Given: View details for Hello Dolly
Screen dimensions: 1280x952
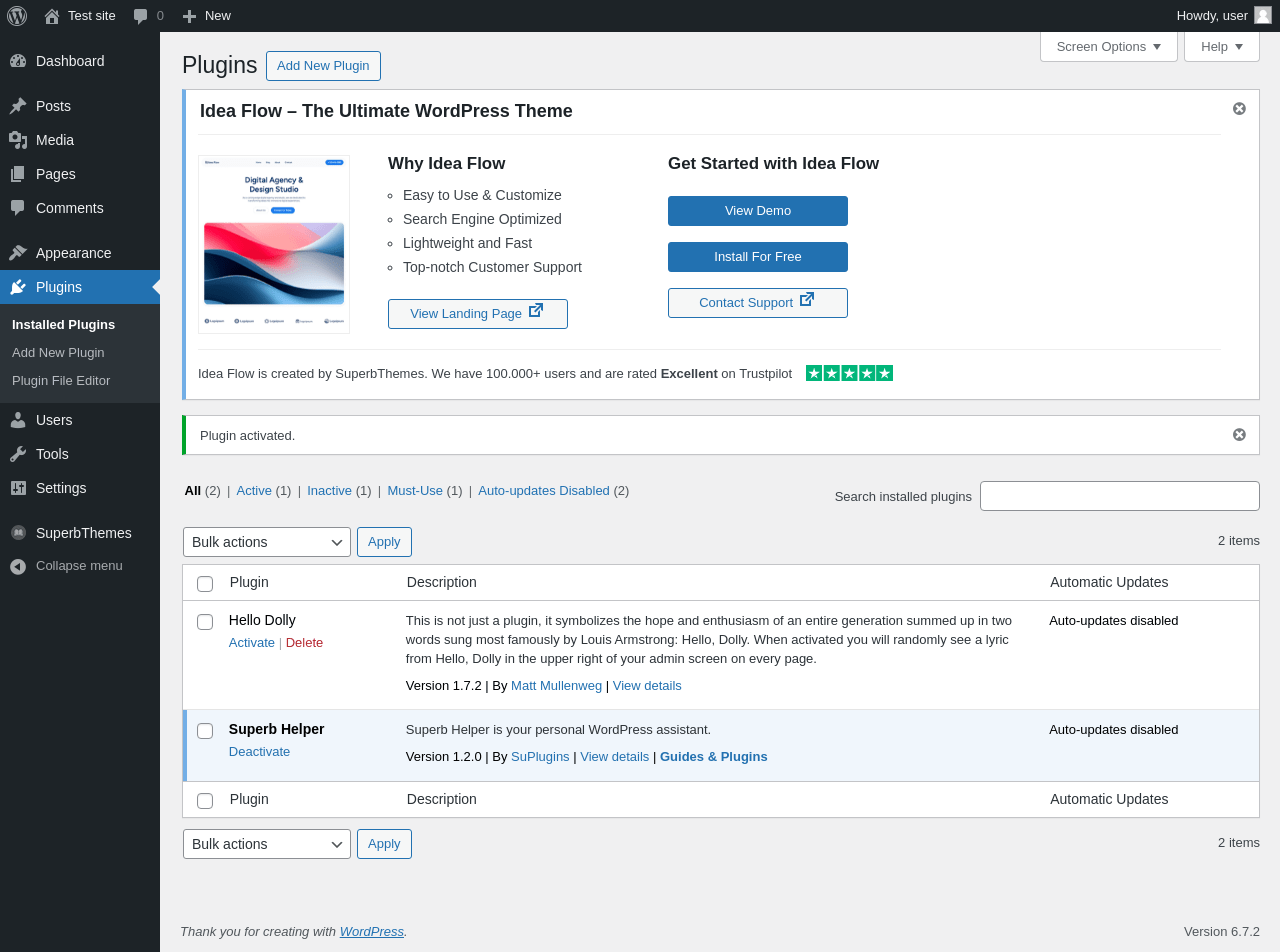Looking at the screenshot, I should point(647,685).
